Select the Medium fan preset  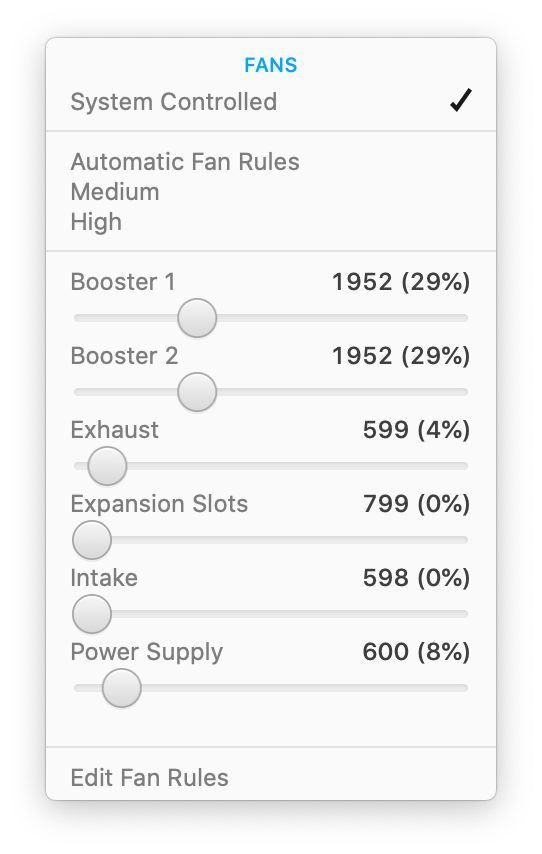pos(115,192)
